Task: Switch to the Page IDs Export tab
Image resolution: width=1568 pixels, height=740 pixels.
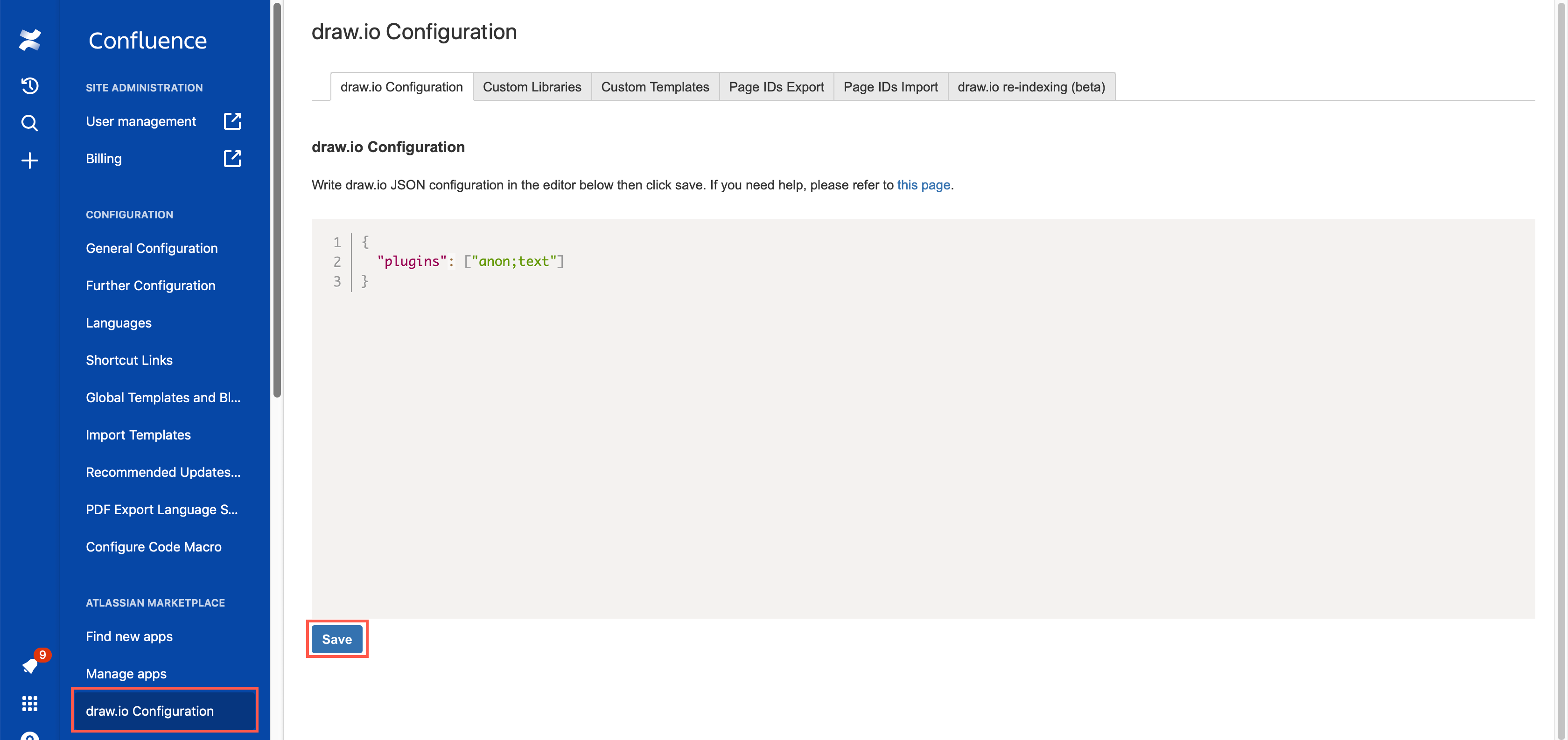Action: [776, 86]
